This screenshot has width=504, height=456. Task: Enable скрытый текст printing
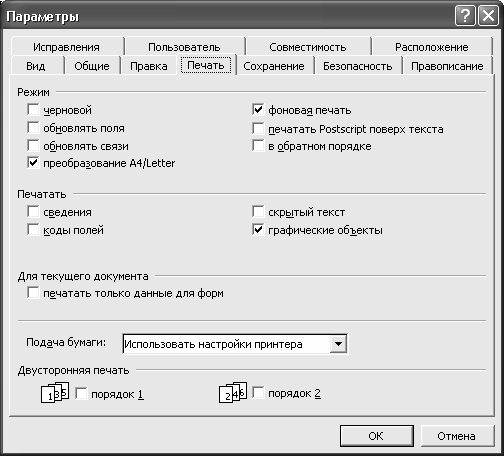coord(258,211)
